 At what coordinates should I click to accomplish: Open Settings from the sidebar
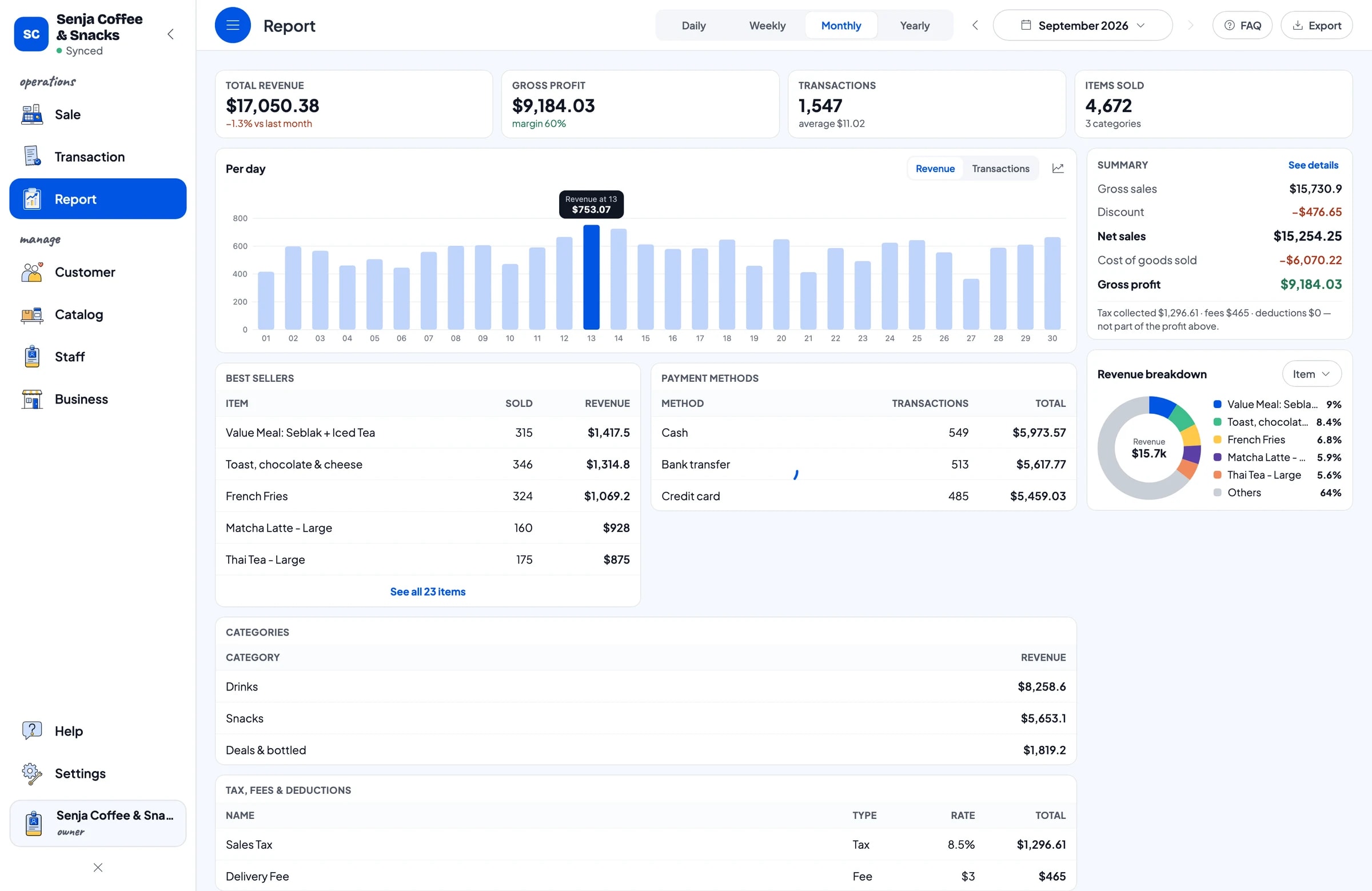pyautogui.click(x=98, y=773)
